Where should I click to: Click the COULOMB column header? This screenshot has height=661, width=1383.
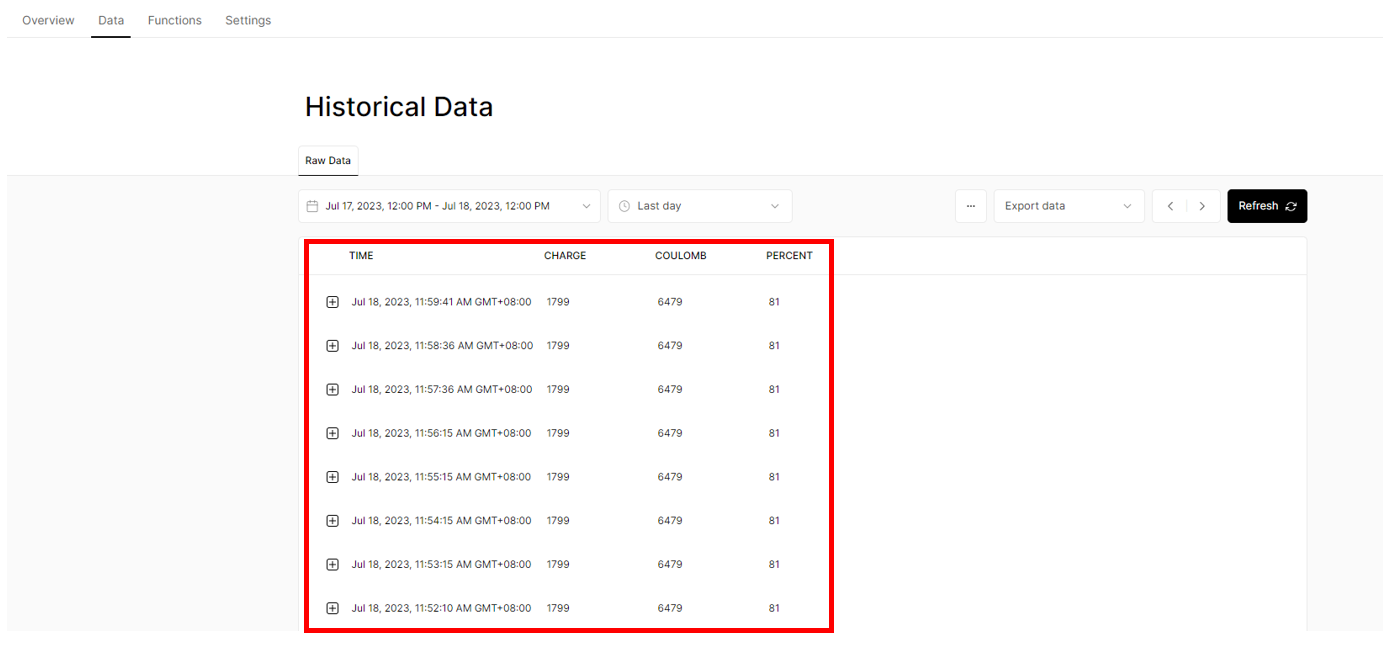pos(681,256)
